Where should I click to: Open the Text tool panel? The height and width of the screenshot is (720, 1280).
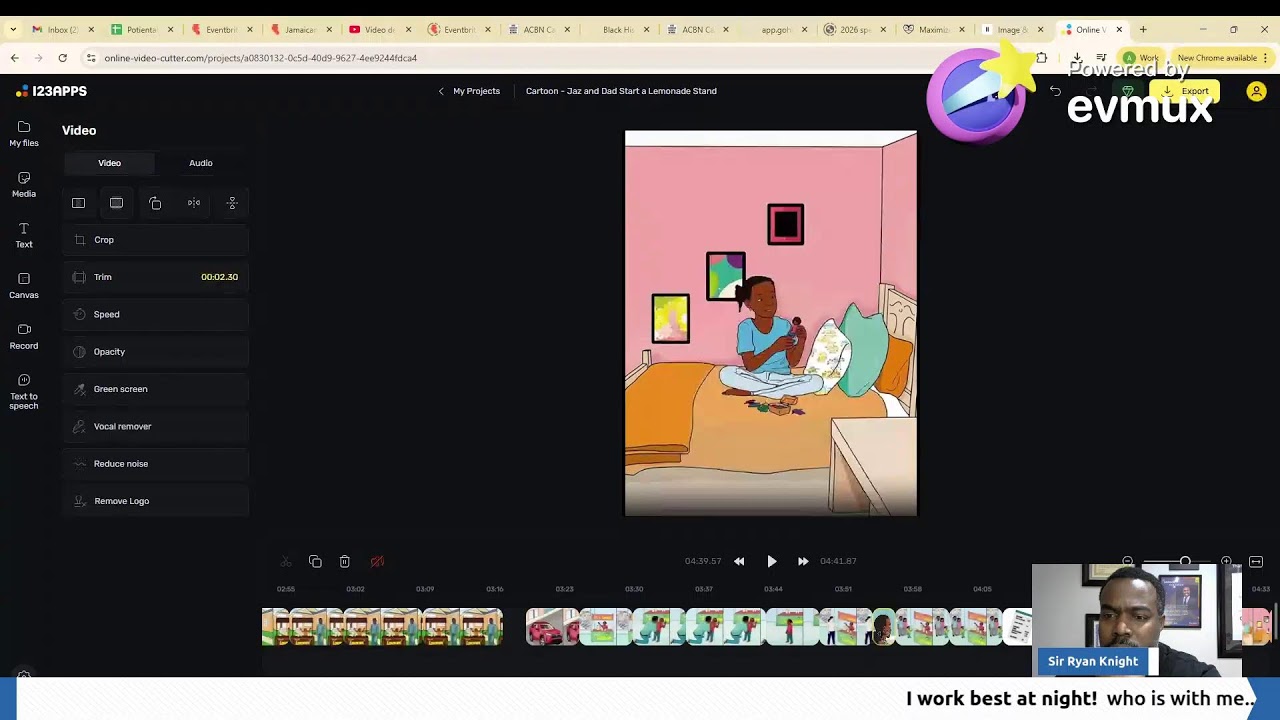(24, 235)
